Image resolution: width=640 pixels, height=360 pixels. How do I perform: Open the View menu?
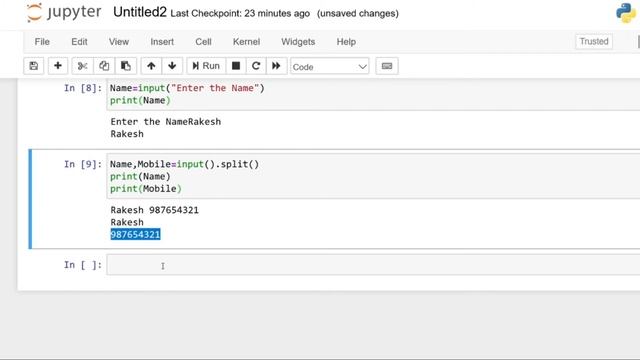pyautogui.click(x=119, y=42)
